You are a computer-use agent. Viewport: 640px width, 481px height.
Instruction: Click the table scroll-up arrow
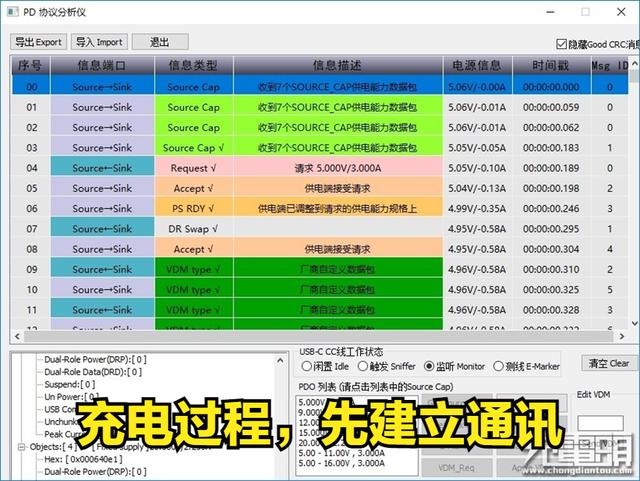[x=635, y=64]
